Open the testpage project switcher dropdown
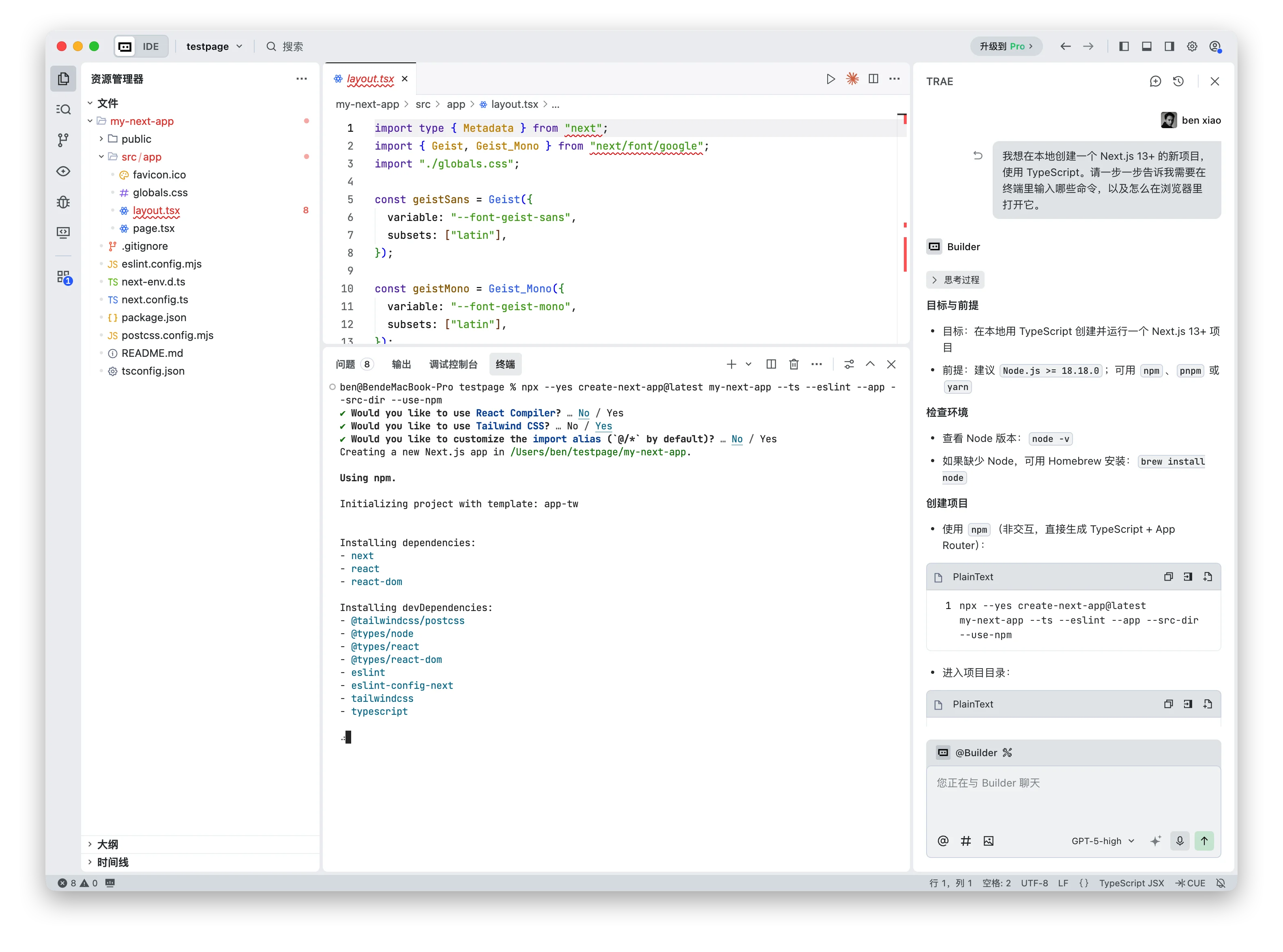The width and height of the screenshot is (1283, 952). point(213,47)
